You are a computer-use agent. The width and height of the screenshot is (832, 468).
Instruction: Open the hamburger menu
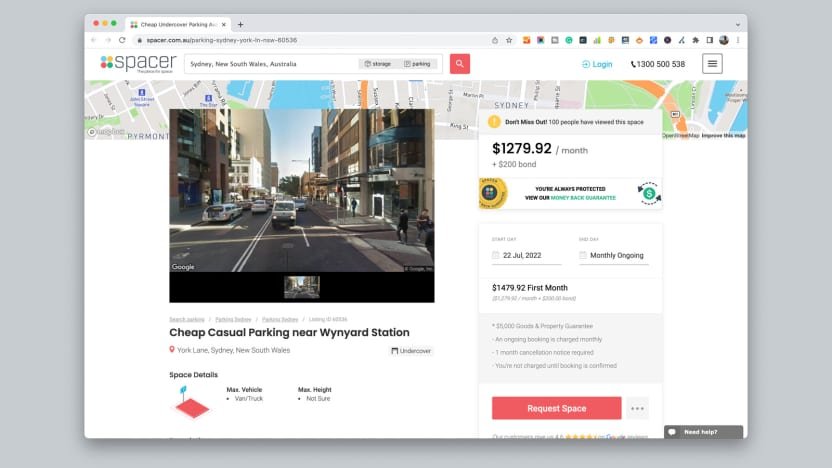[712, 64]
